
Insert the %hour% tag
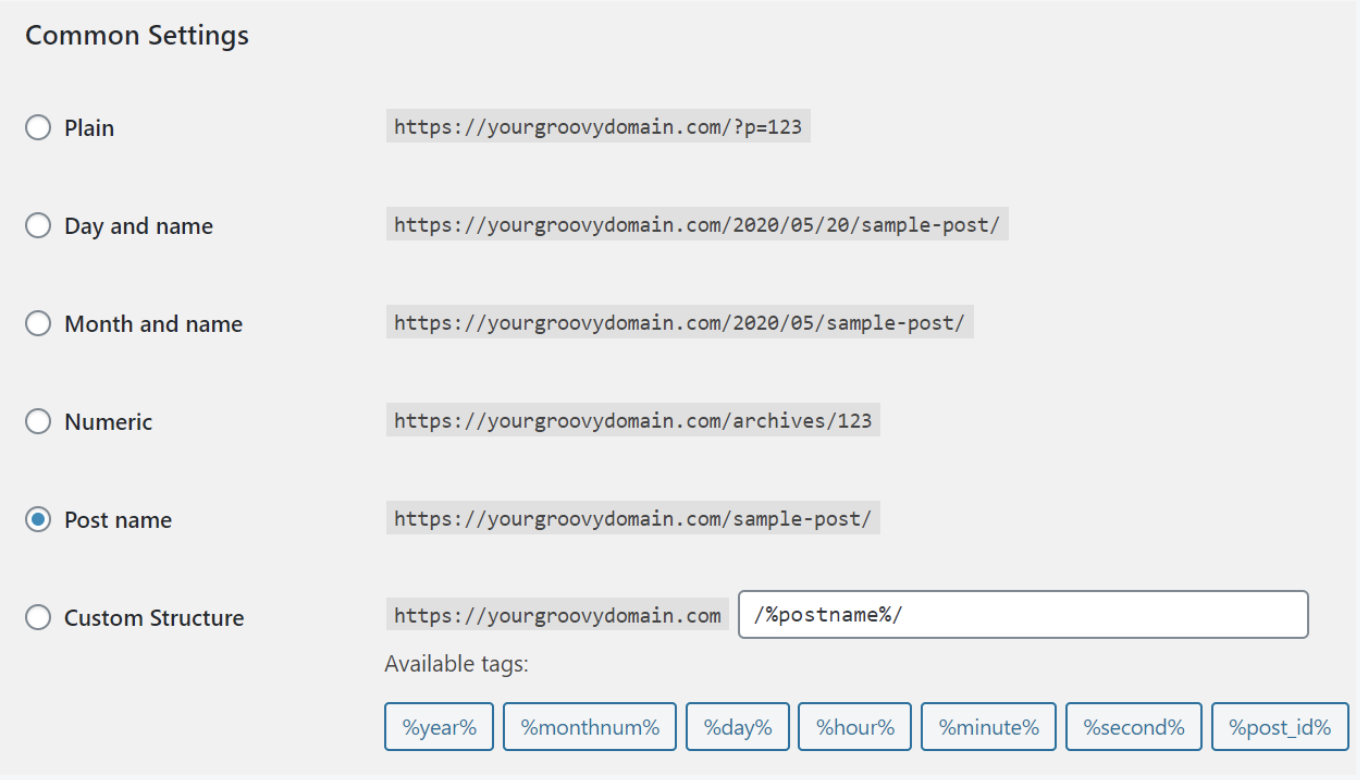(855, 727)
